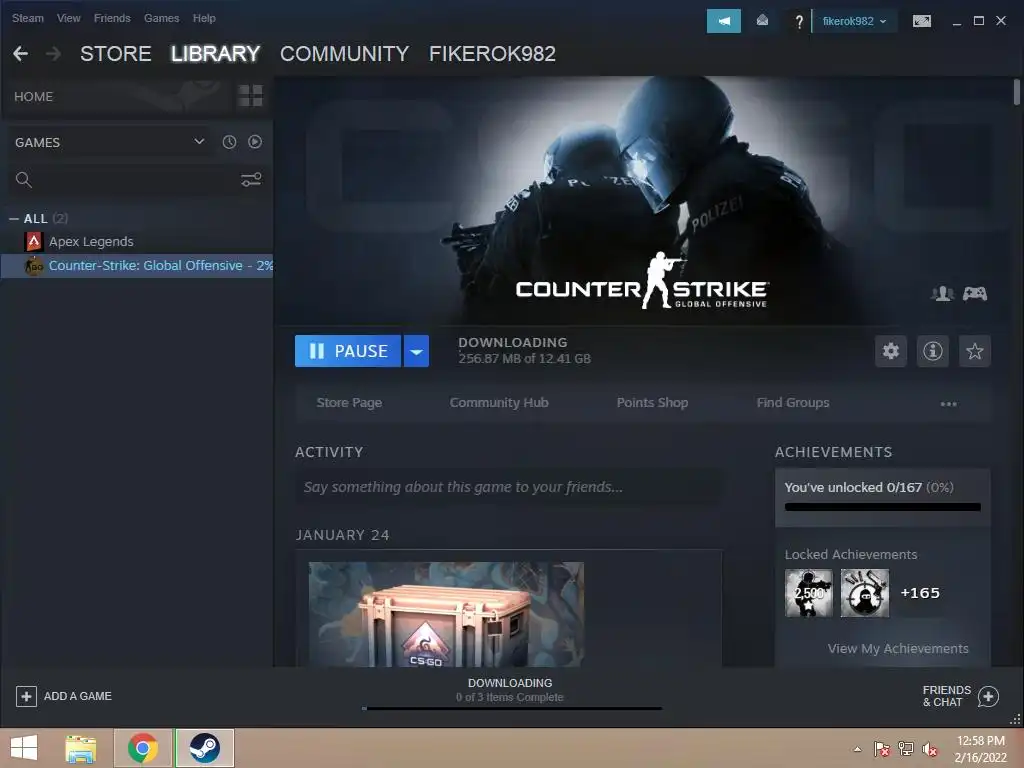Click the activity post text field

(x=509, y=487)
